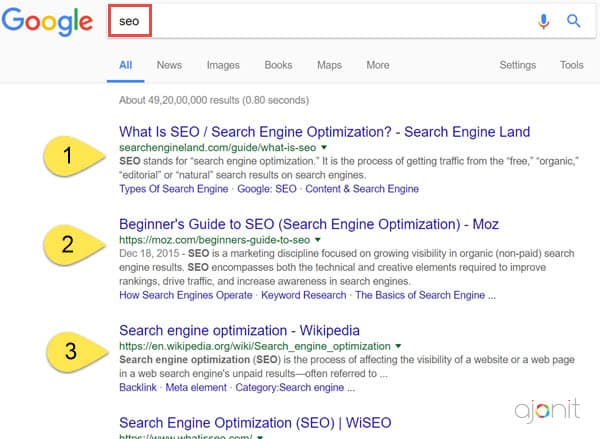Viewport: 600px width, 439px height.
Task: Open the Keyword Research sitelink
Action: (303, 295)
